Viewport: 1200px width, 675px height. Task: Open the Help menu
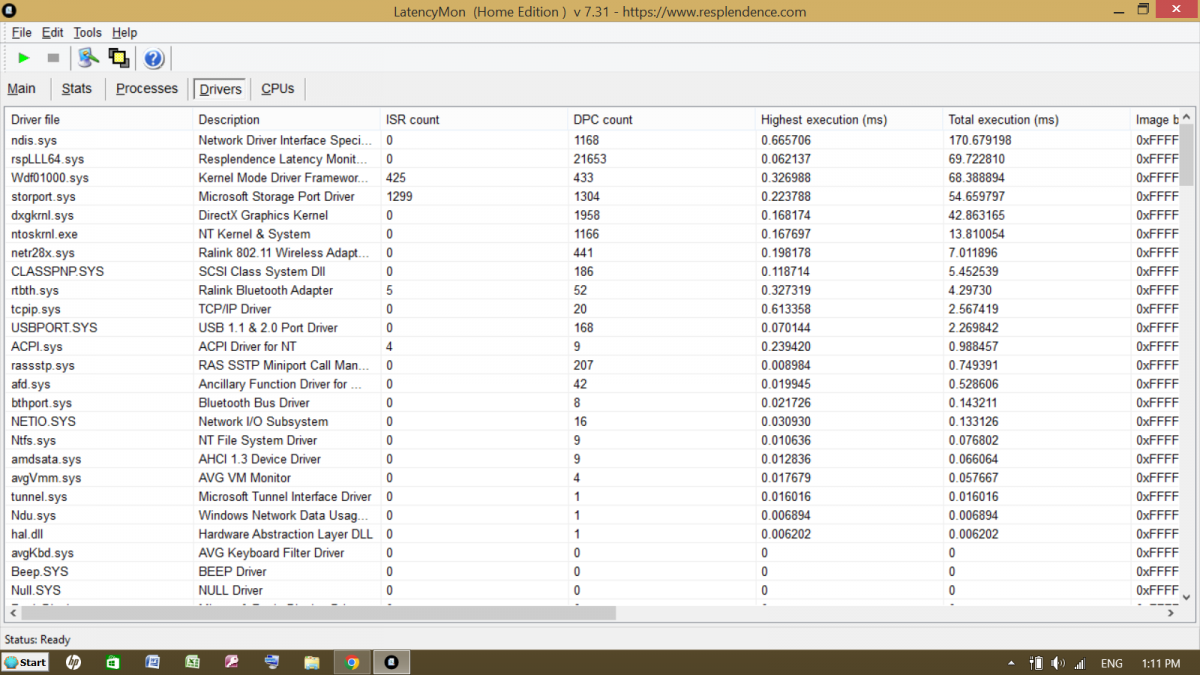point(125,33)
